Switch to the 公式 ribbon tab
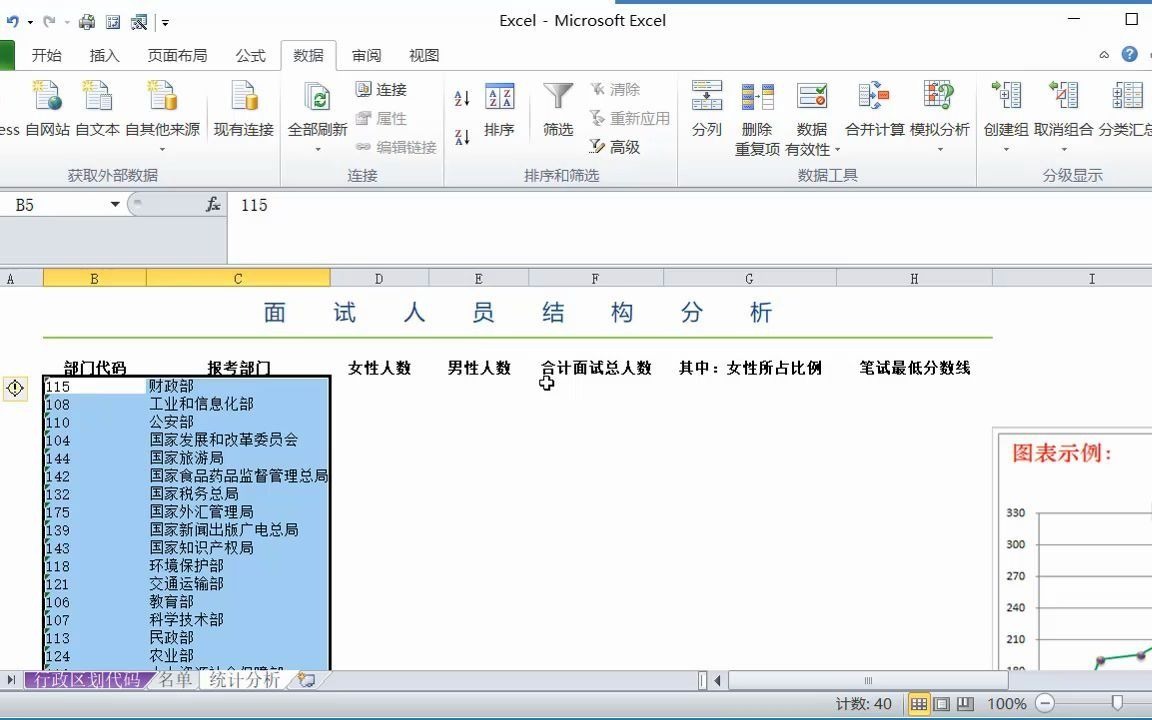 (250, 55)
